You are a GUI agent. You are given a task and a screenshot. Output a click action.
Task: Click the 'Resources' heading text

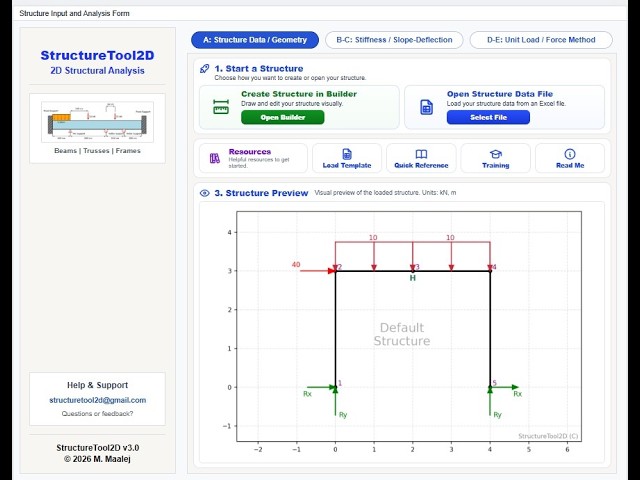(x=250, y=151)
